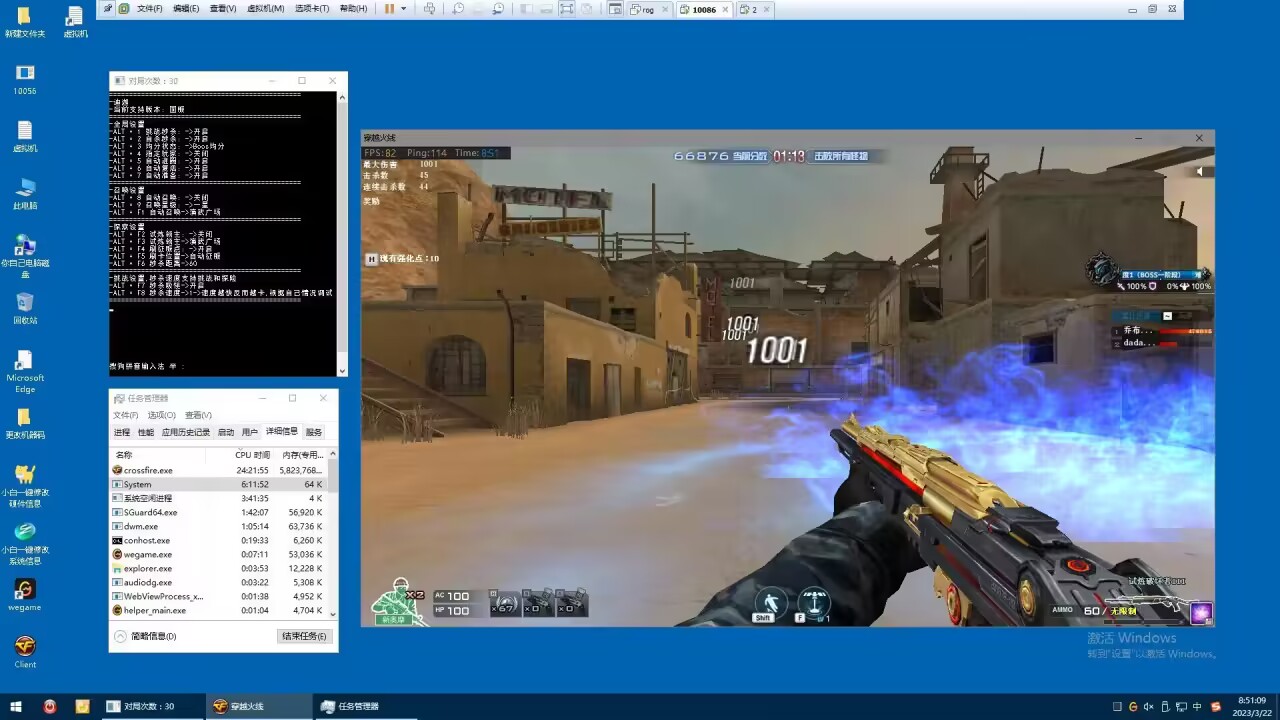The height and width of the screenshot is (720, 1280).
Task: Click the enter full screen mode icon
Action: pyautogui.click(x=566, y=9)
